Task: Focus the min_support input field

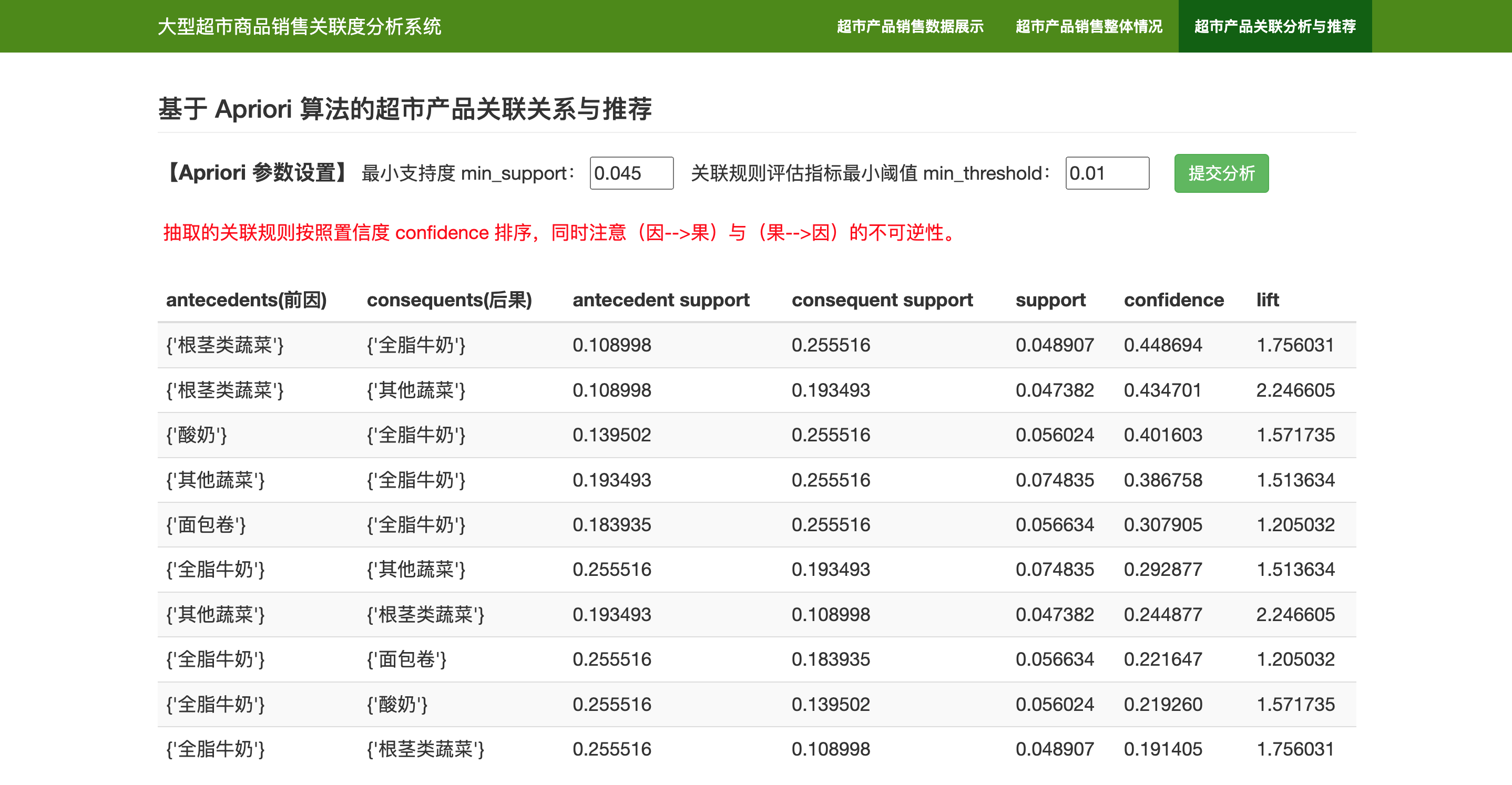Action: (x=631, y=173)
